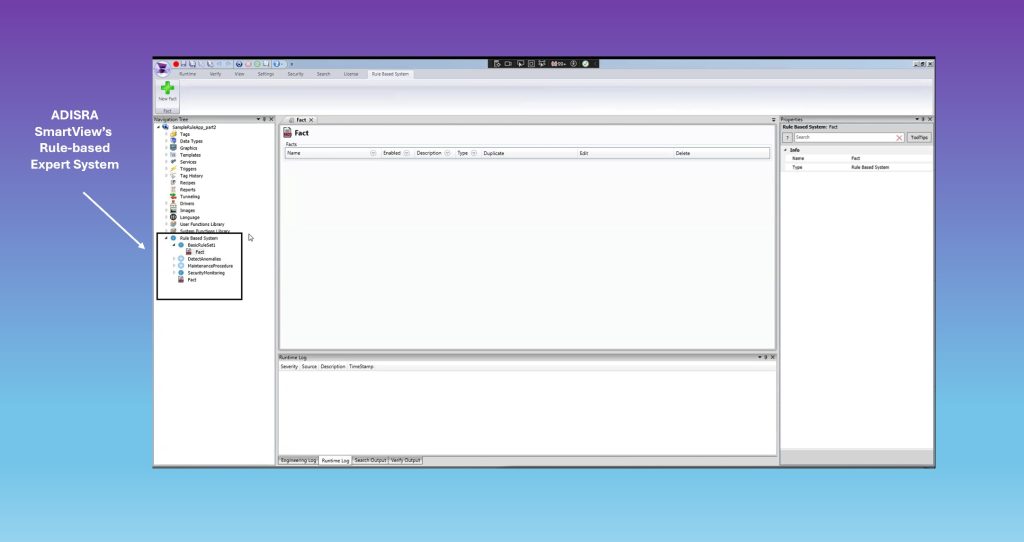Open the Search ribbon tab
Screen dimensions: 1024x542
[x=323, y=74]
